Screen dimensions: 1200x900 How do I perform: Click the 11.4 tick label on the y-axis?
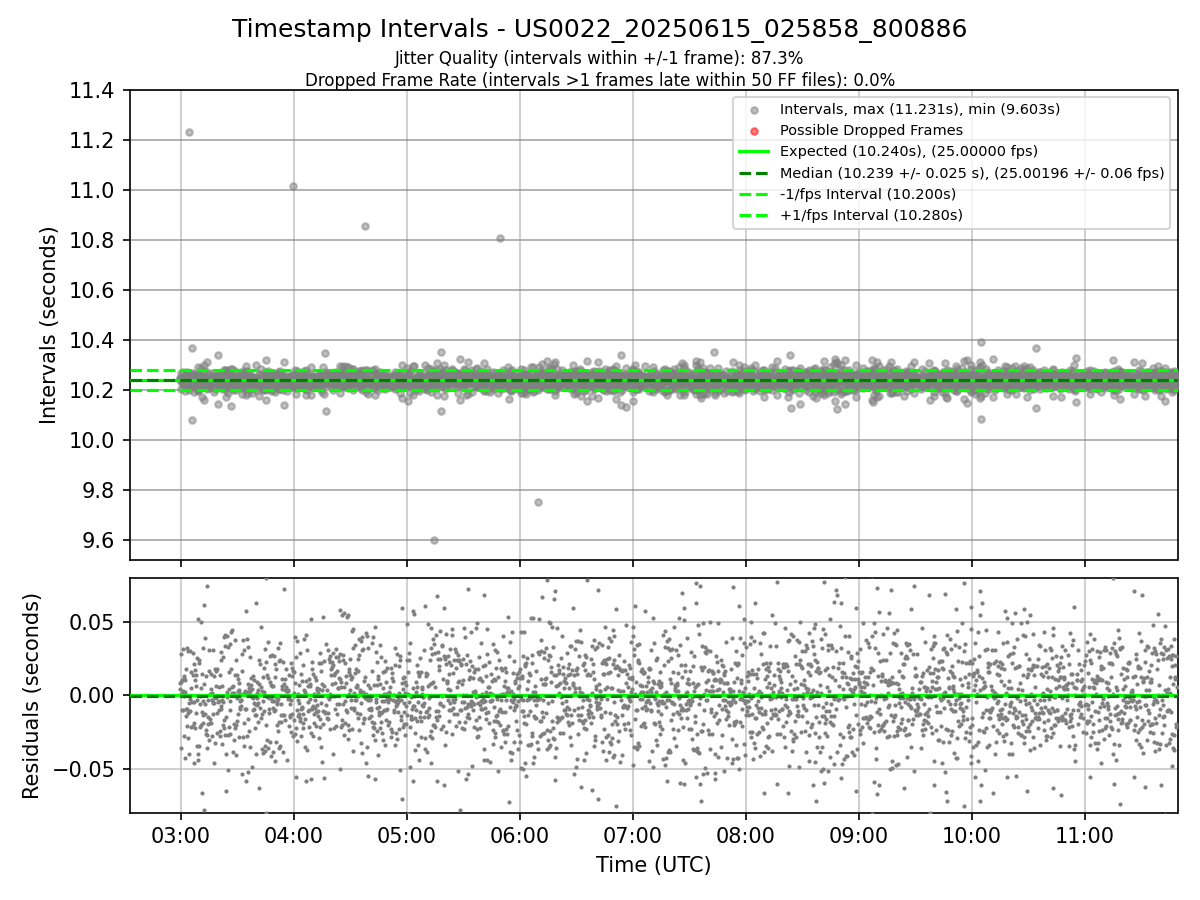tap(94, 91)
